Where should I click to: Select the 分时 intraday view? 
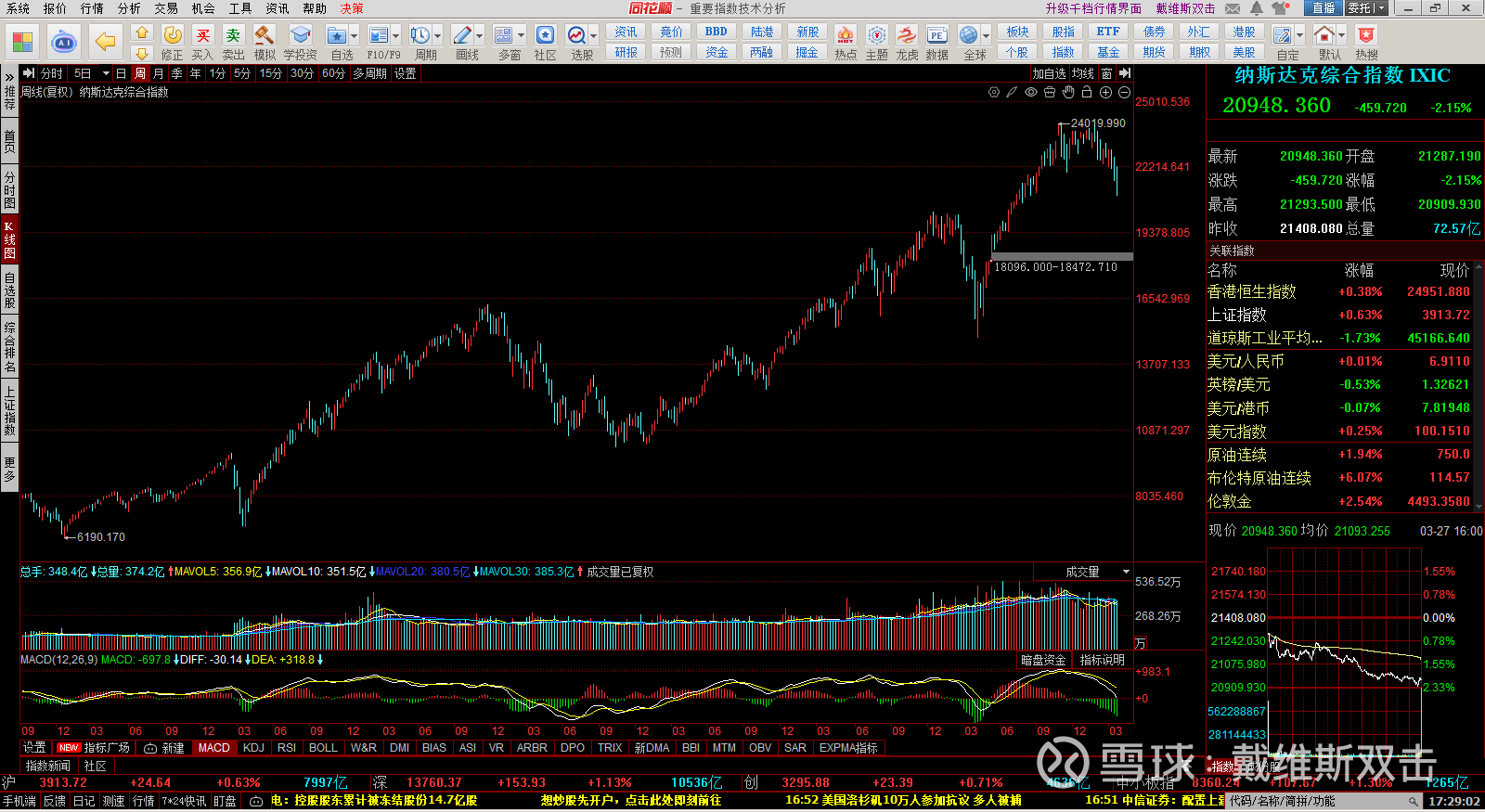click(x=52, y=73)
